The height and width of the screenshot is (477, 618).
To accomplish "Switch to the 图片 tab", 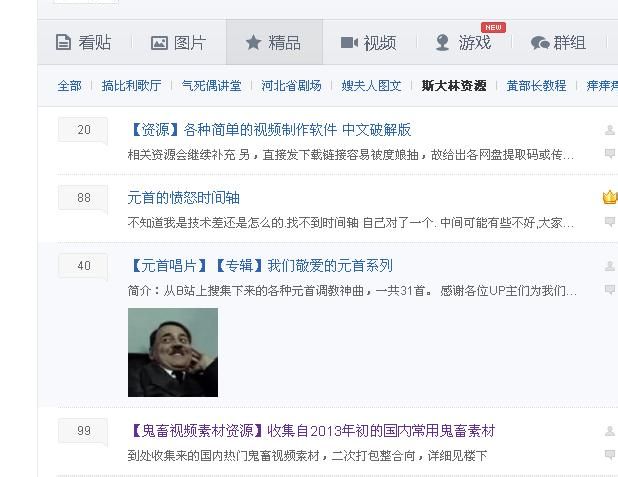I will [x=179, y=42].
